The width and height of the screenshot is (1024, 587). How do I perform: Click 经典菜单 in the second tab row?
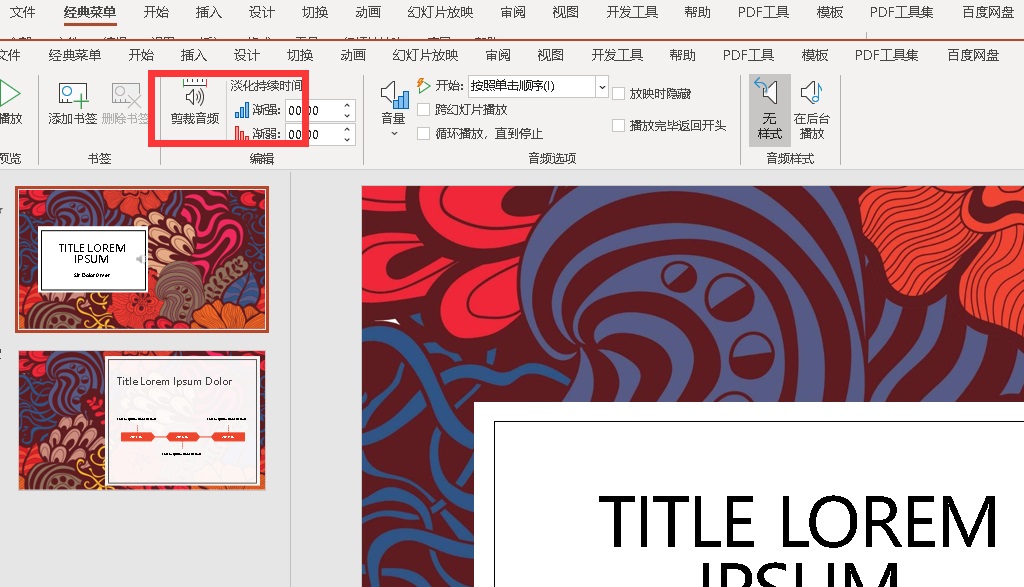(75, 56)
